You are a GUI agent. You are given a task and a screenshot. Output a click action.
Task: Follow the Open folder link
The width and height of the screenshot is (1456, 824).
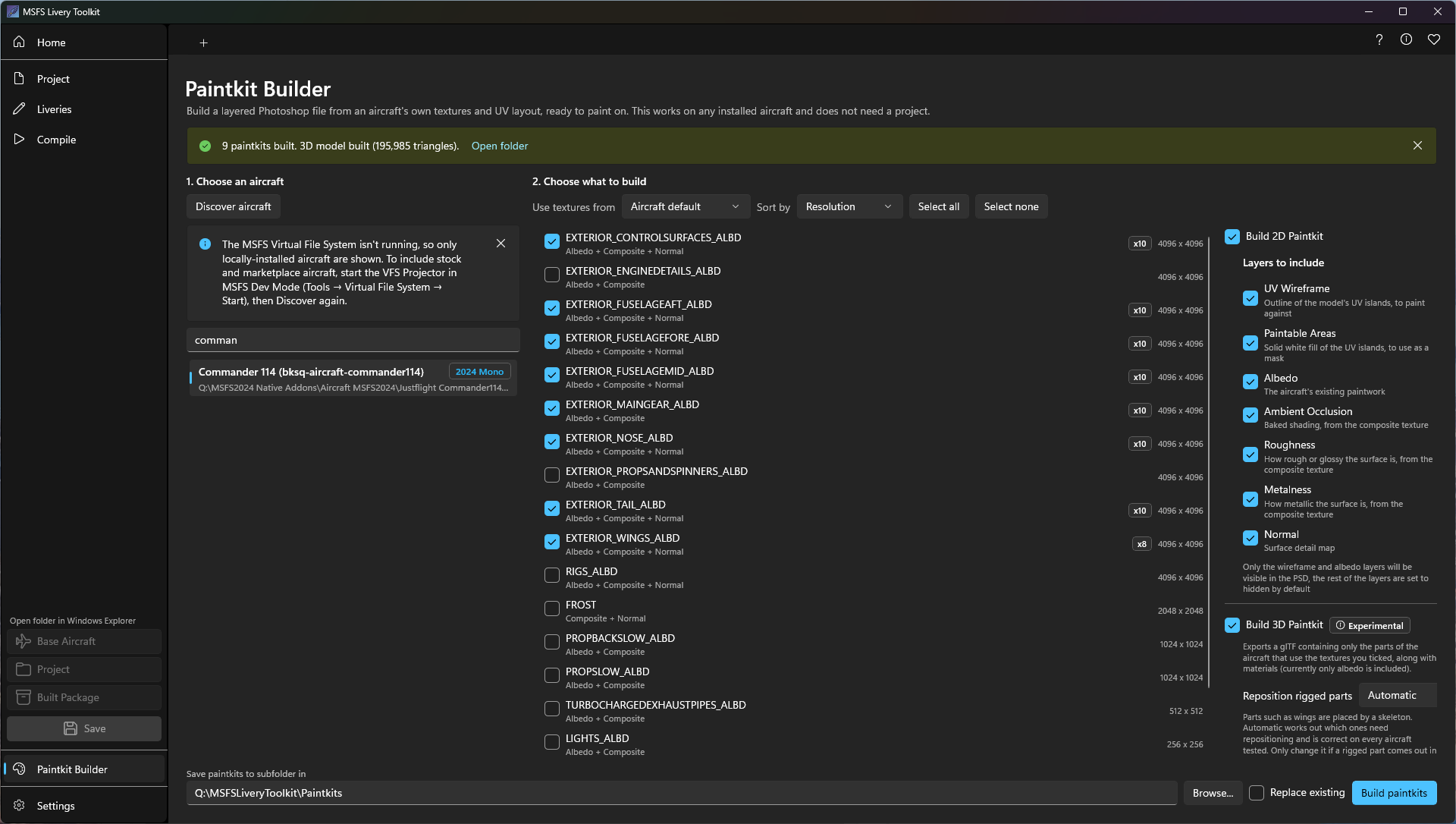pyautogui.click(x=500, y=146)
